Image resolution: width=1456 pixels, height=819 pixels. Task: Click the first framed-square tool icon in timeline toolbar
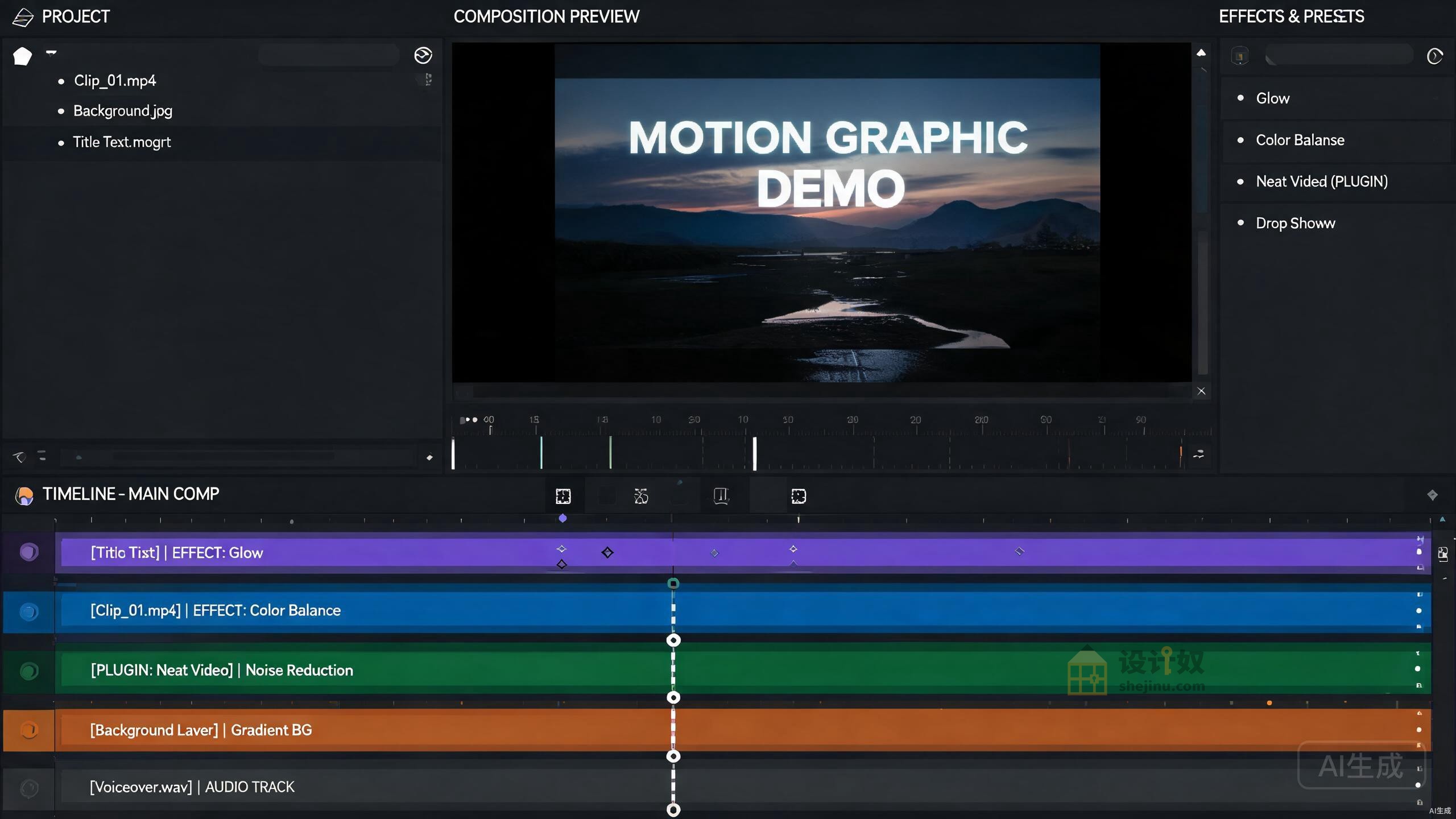563,496
